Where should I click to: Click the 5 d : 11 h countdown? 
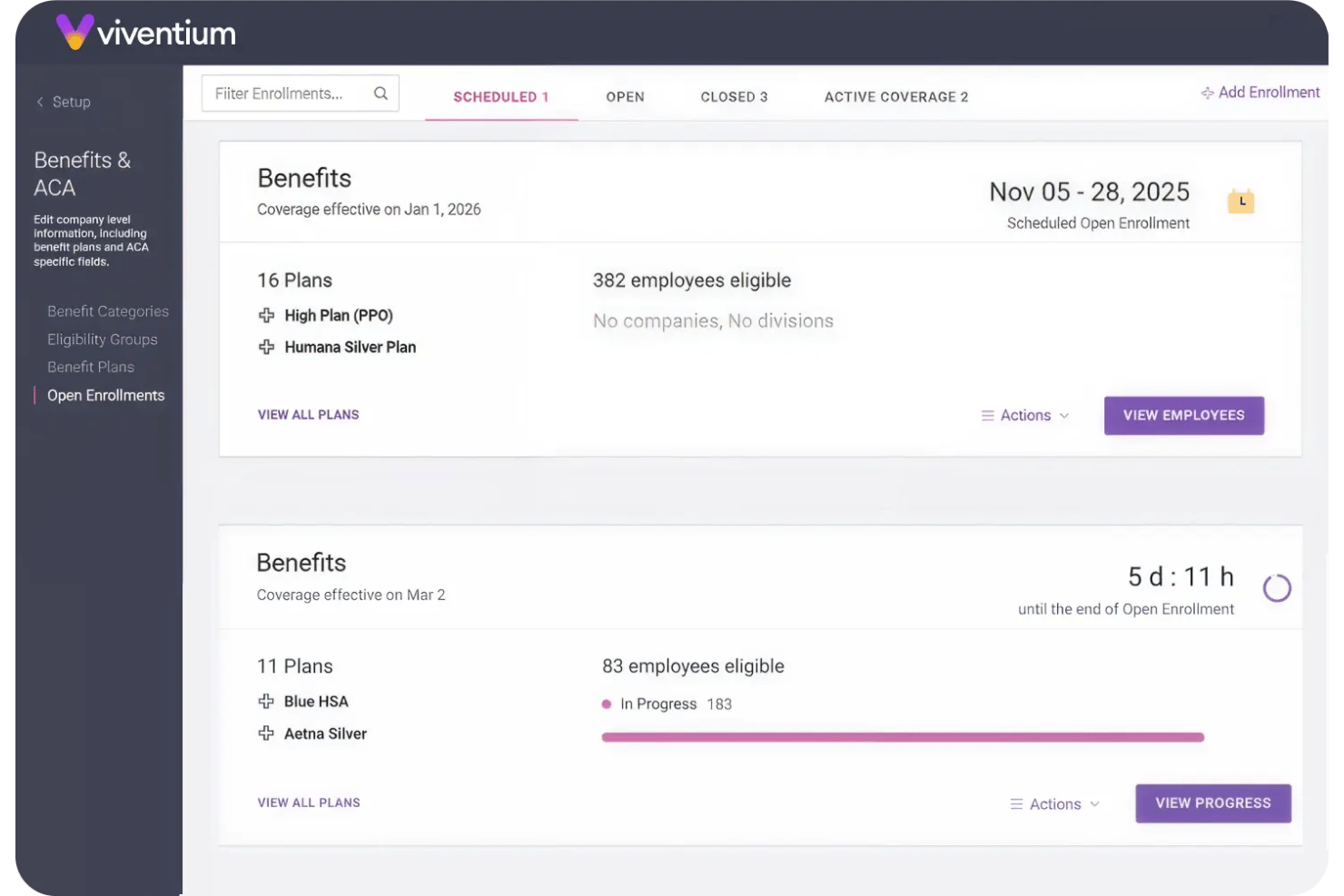tap(1181, 576)
